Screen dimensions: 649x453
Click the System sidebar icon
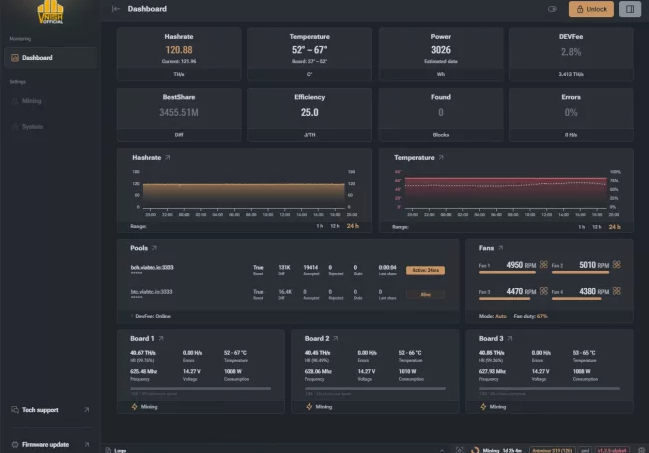pyautogui.click(x=15, y=126)
